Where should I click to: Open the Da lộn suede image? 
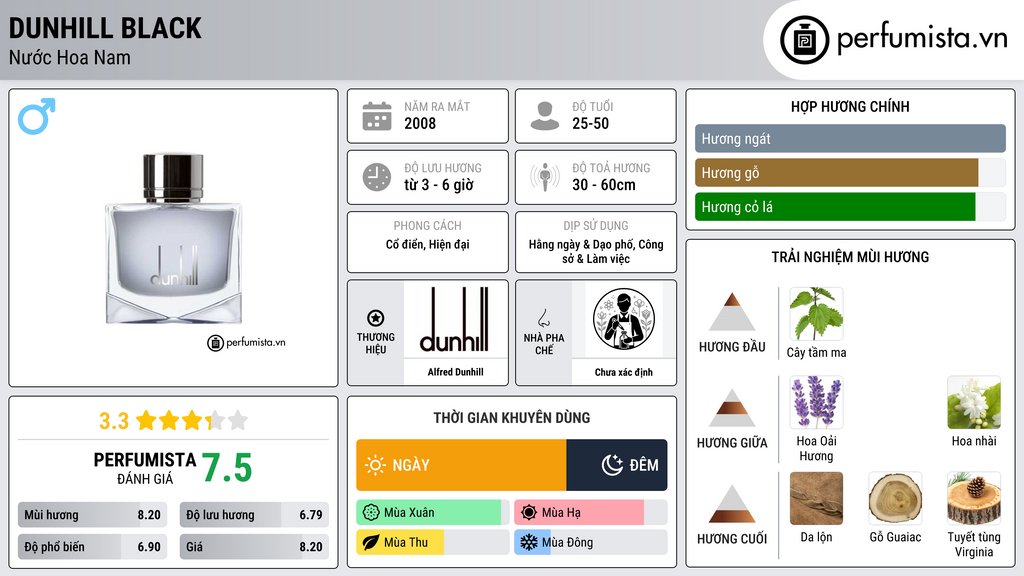click(x=816, y=498)
